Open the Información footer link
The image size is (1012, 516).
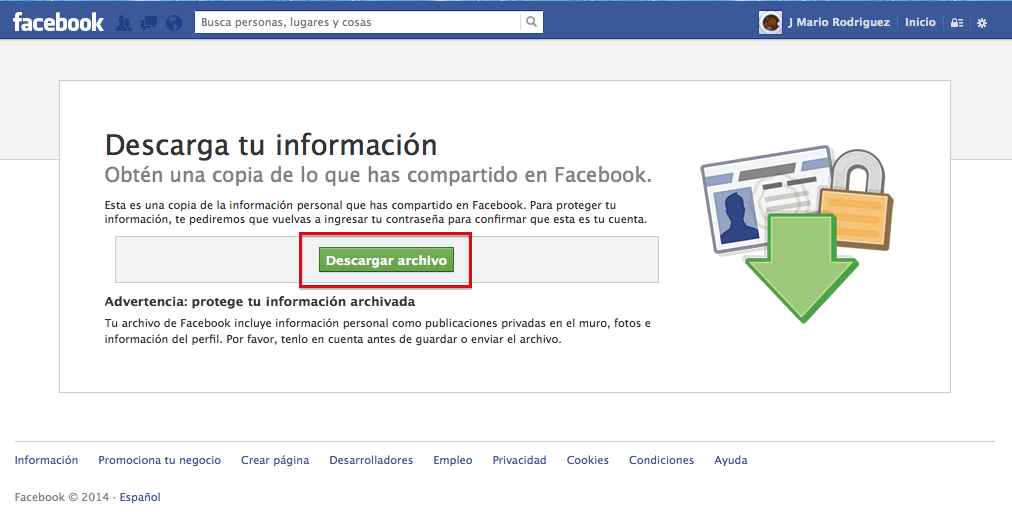[x=46, y=460]
